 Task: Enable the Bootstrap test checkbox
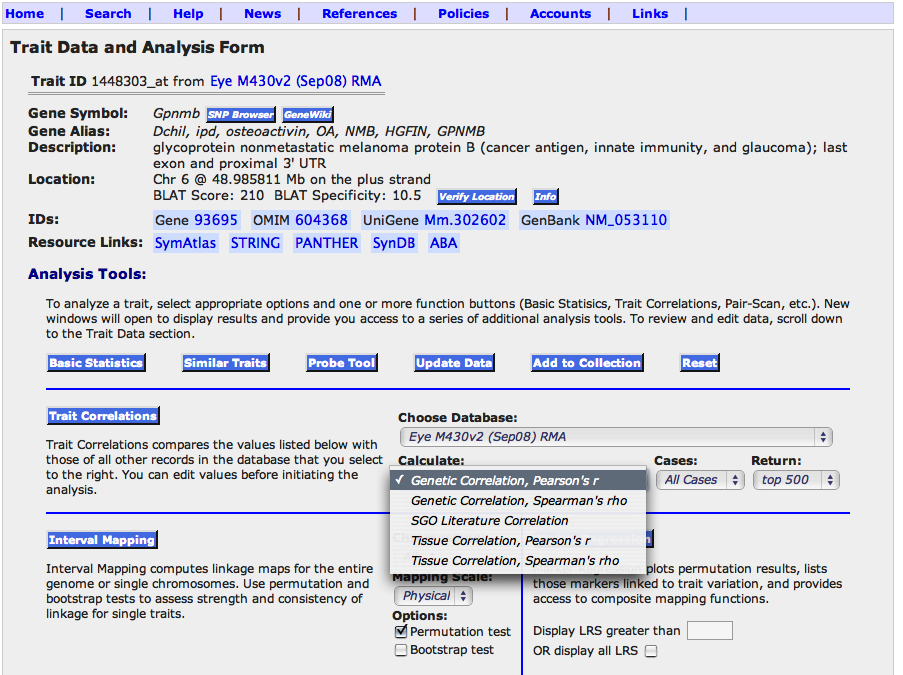click(401, 650)
